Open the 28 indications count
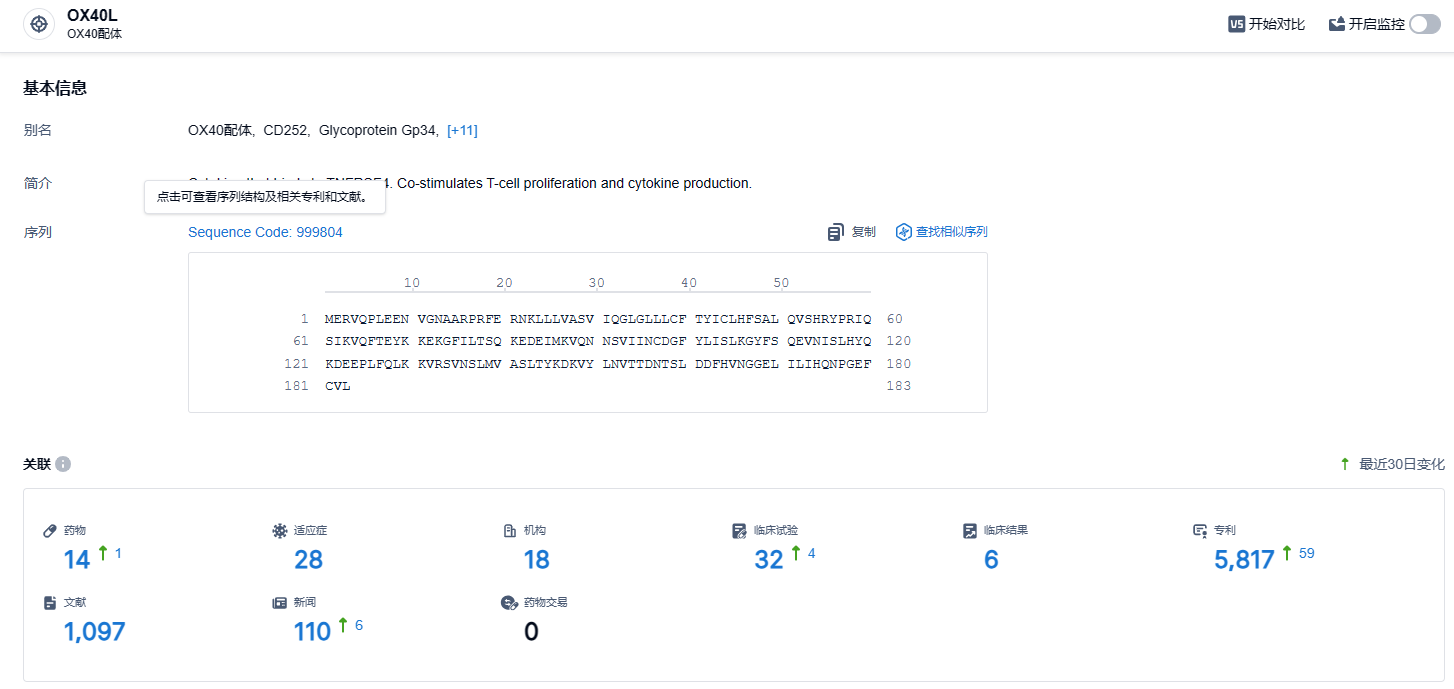Image resolution: width=1454 pixels, height=689 pixels. tap(308, 560)
